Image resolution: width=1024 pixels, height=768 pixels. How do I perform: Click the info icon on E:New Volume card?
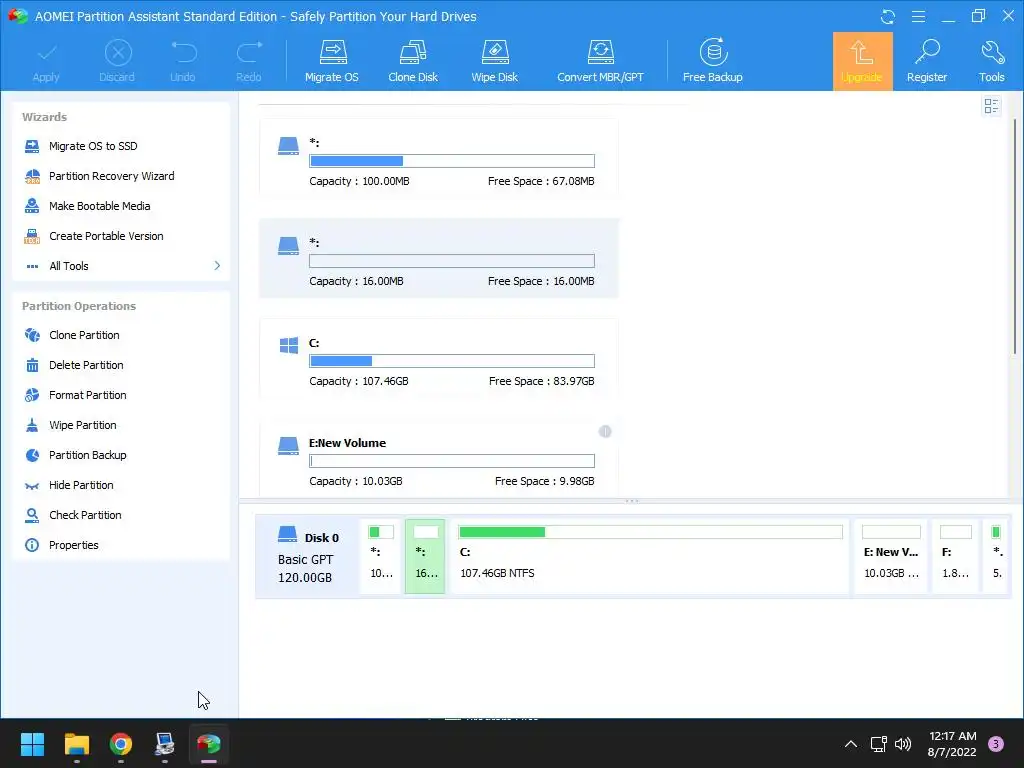(x=605, y=431)
